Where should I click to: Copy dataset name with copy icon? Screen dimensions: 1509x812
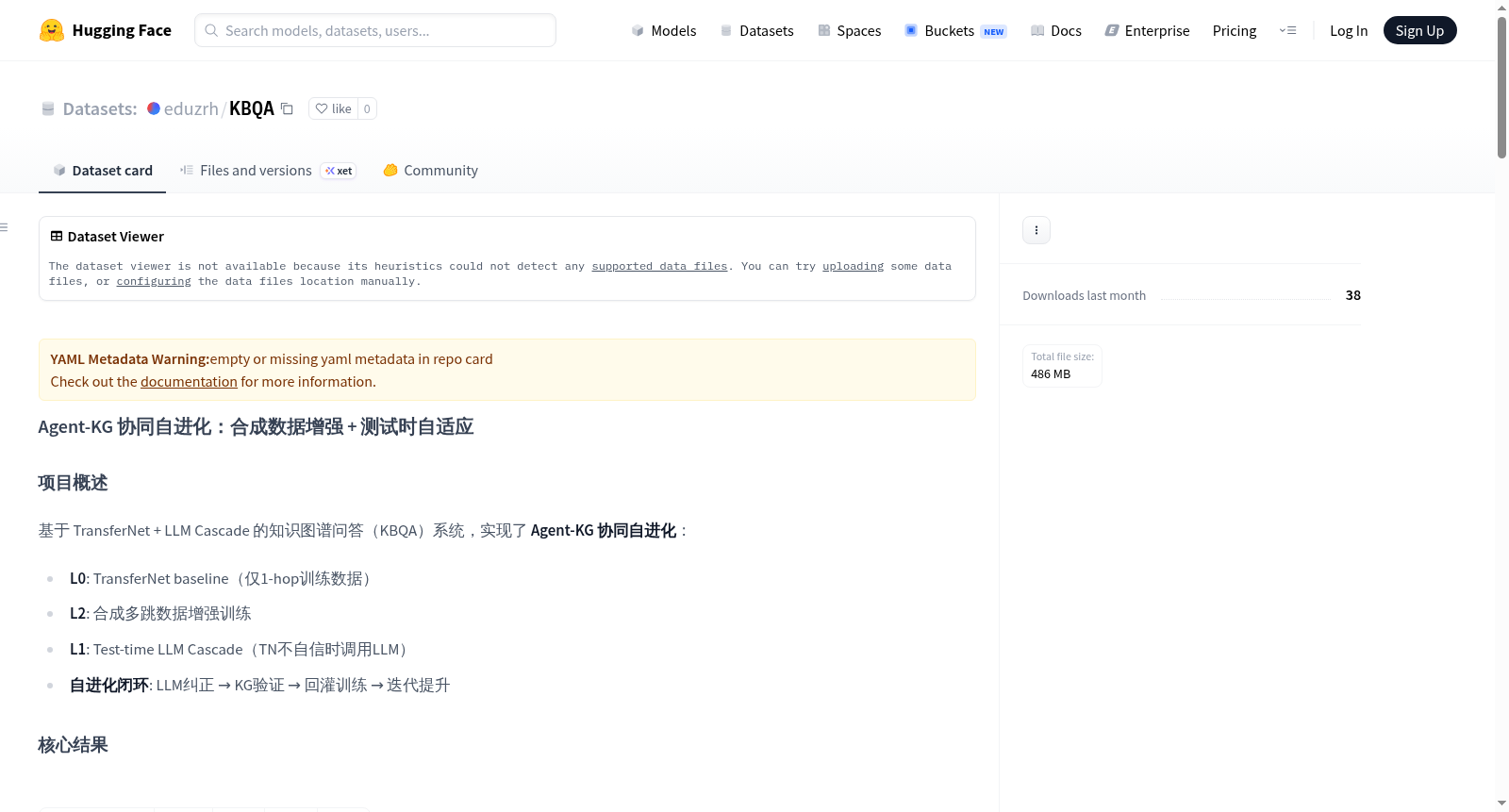click(x=288, y=108)
